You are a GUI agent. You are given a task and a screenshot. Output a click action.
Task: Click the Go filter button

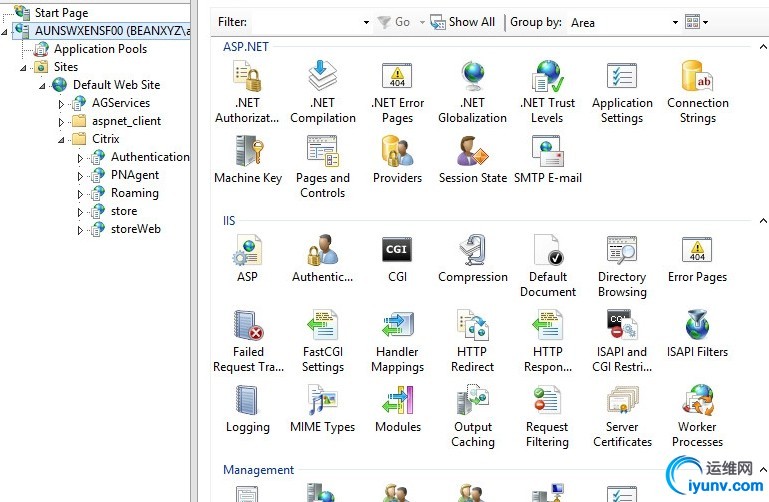tap(395, 22)
